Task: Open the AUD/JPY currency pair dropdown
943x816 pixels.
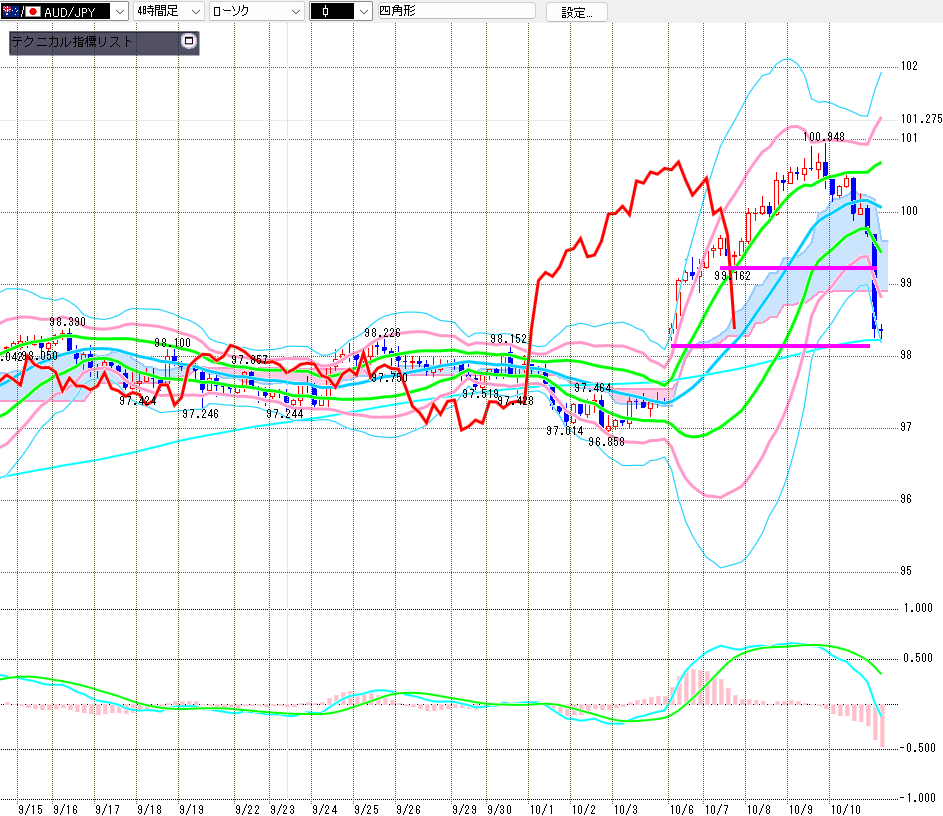Action: (x=119, y=11)
